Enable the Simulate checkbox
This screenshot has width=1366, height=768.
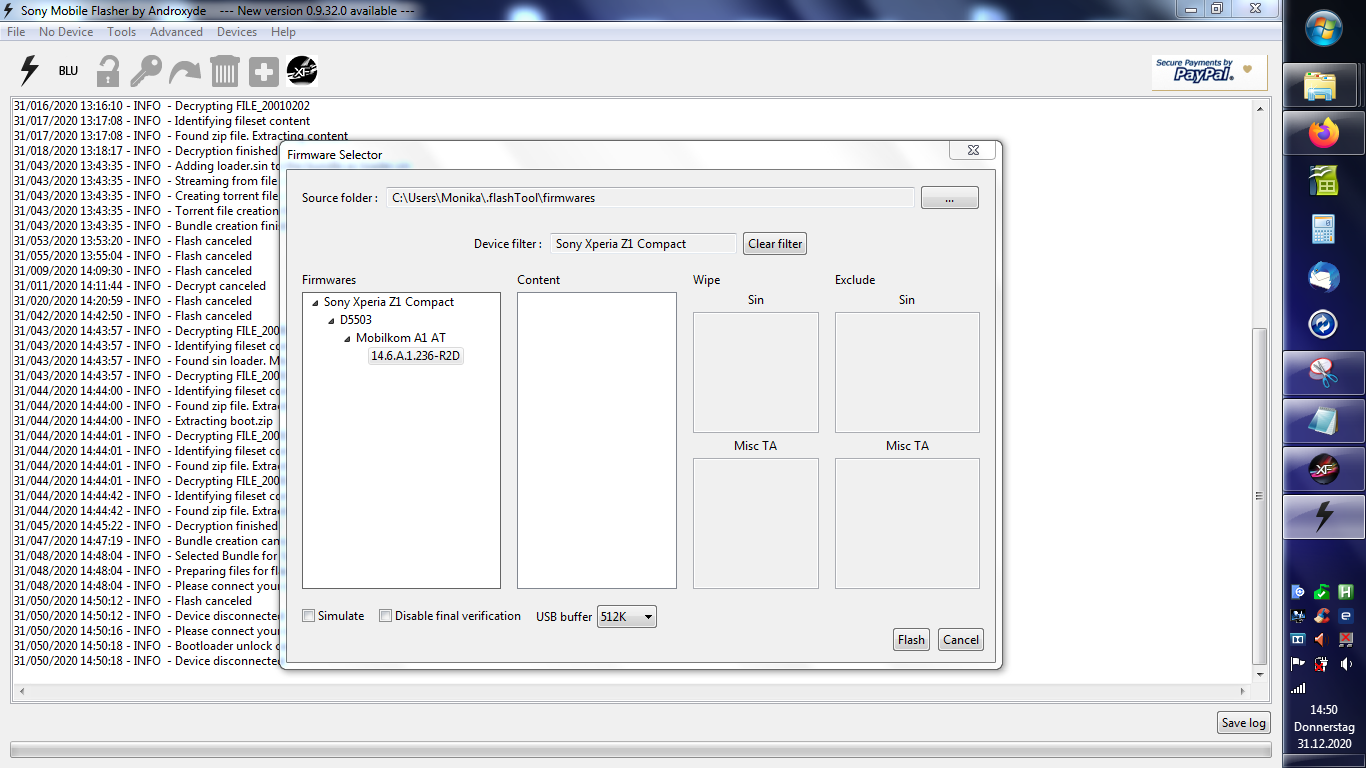[x=309, y=616]
